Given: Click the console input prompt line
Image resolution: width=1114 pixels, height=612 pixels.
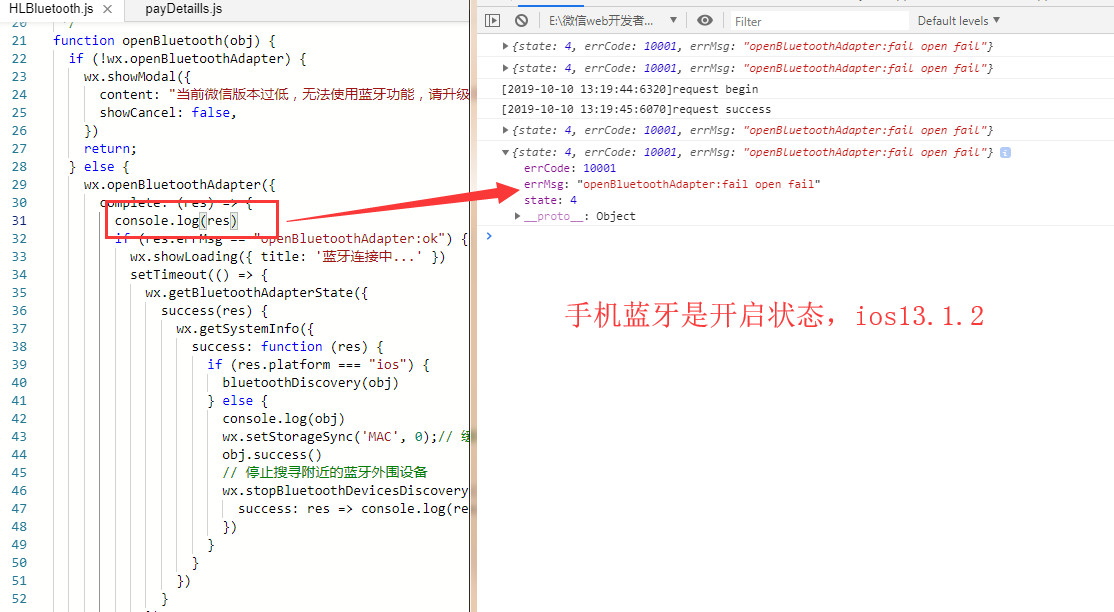Looking at the screenshot, I should (796, 236).
